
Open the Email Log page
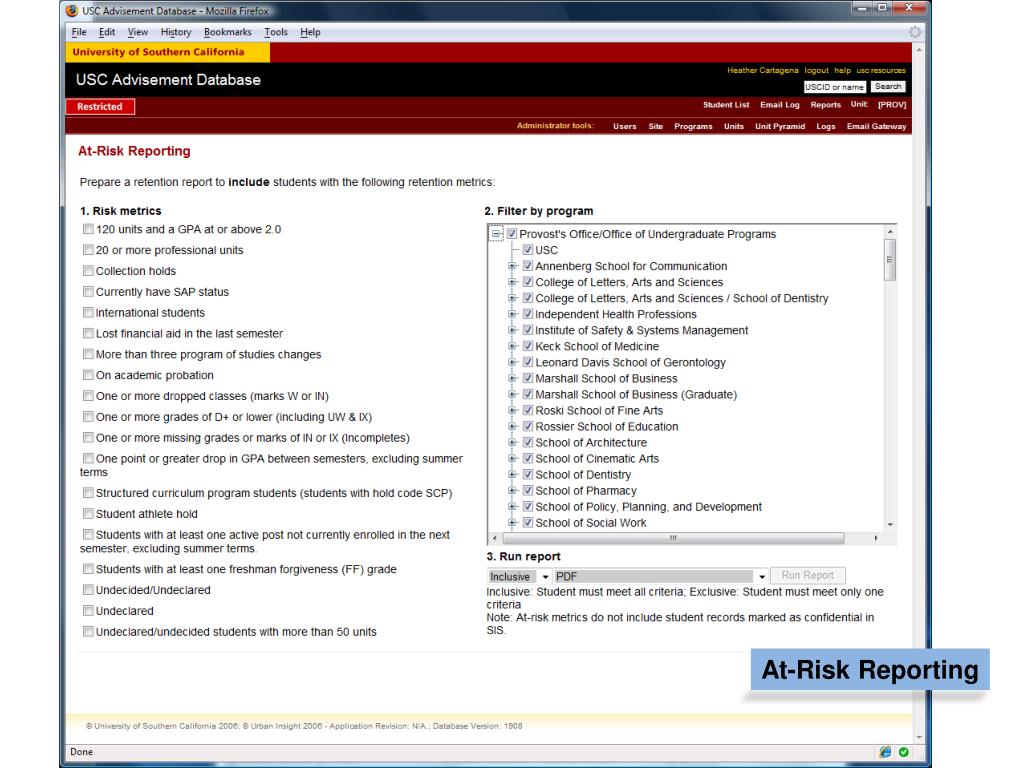(780, 104)
